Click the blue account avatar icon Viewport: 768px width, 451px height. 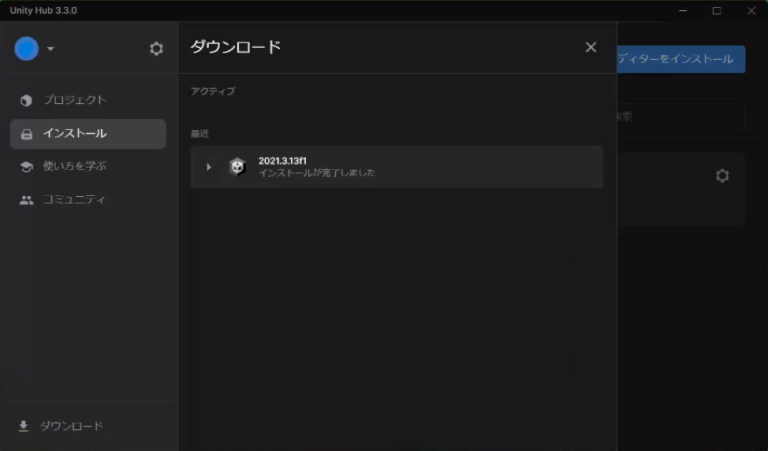tap(27, 48)
